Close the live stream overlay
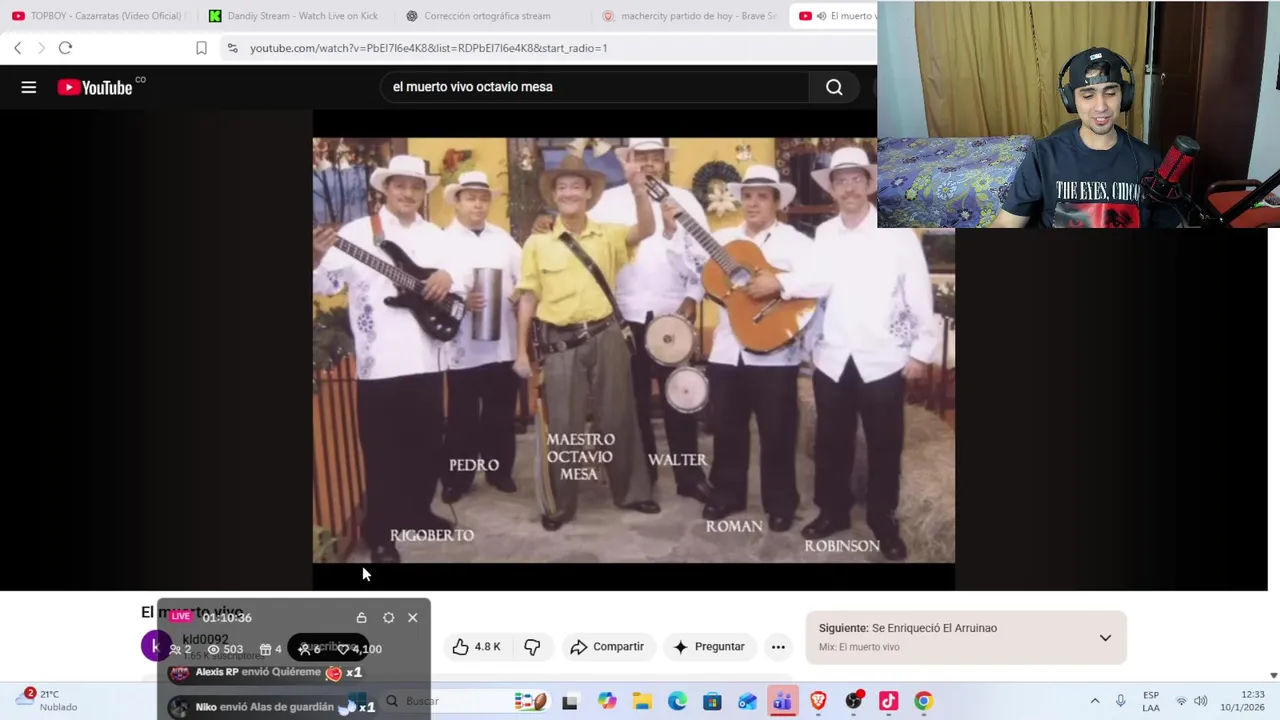 click(412, 618)
